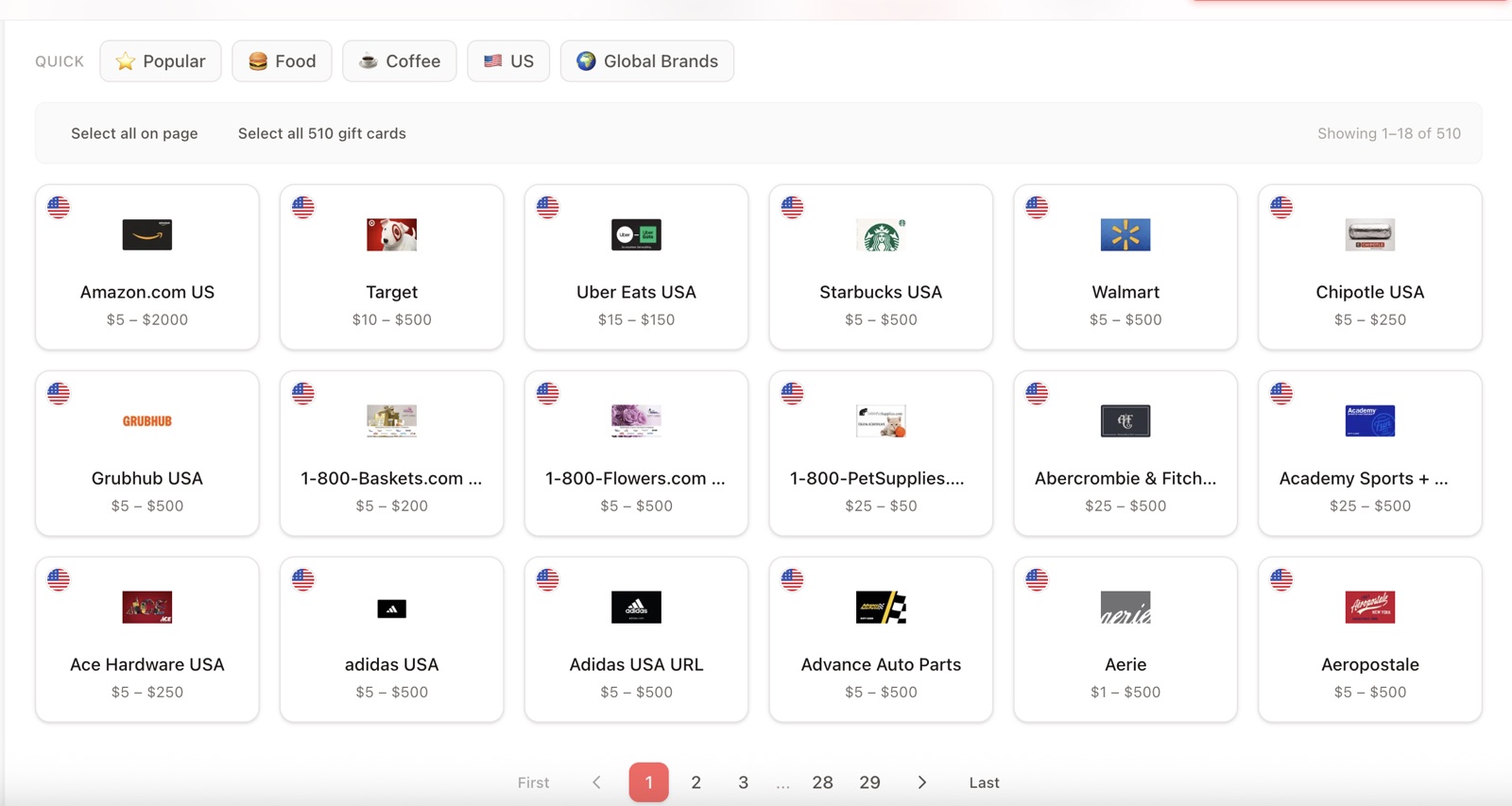Jump to pagination page 28
The height and width of the screenshot is (806, 1512).
coord(823,782)
